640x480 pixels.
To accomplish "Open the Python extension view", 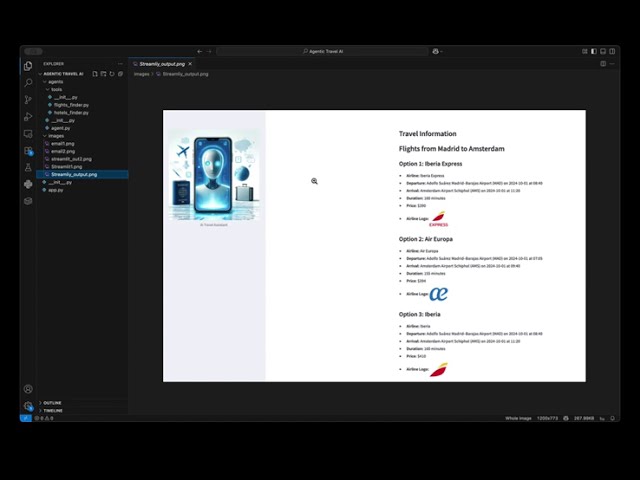I will pyautogui.click(x=28, y=184).
